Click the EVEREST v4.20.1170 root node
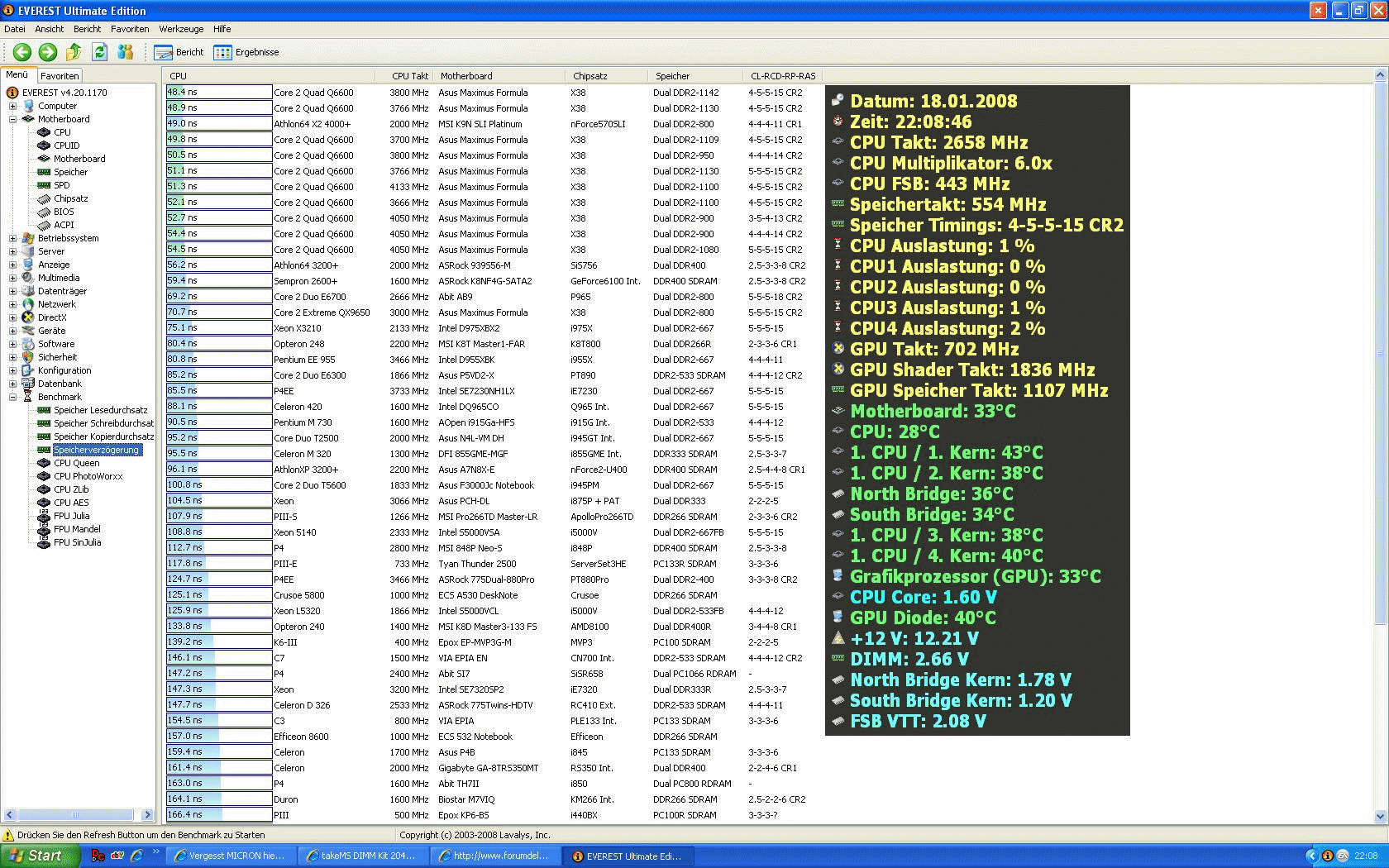 pos(64,93)
